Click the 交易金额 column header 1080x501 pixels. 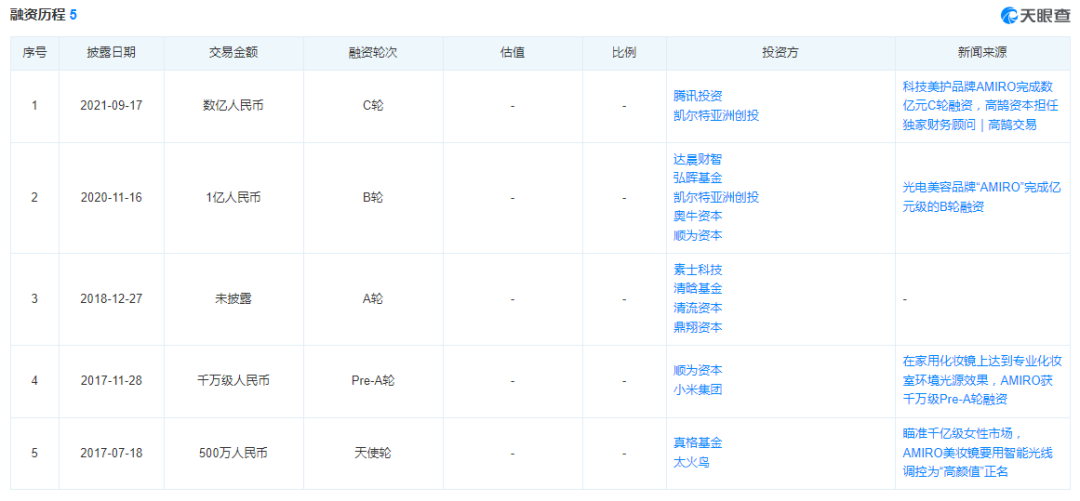[x=233, y=53]
